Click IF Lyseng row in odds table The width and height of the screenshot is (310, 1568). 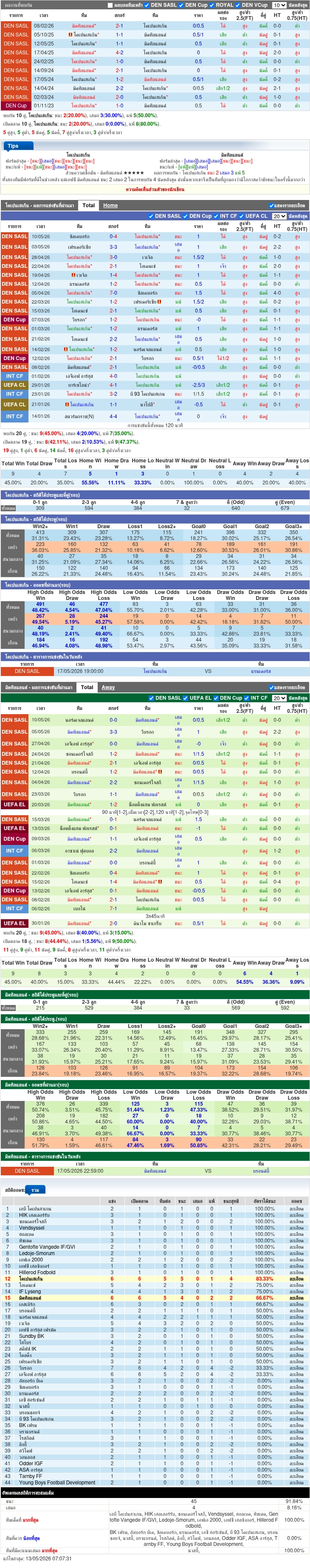coord(155,1292)
